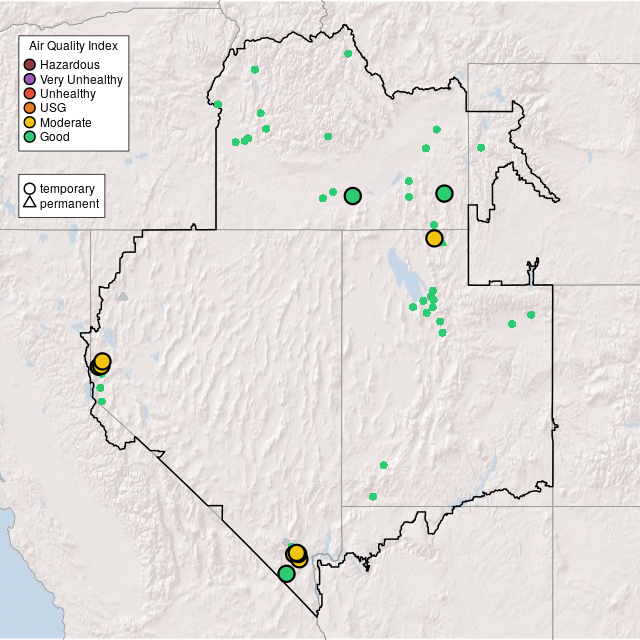Click the northernmost small green dot on the map
Screen dimensions: 640x640
tap(348, 53)
